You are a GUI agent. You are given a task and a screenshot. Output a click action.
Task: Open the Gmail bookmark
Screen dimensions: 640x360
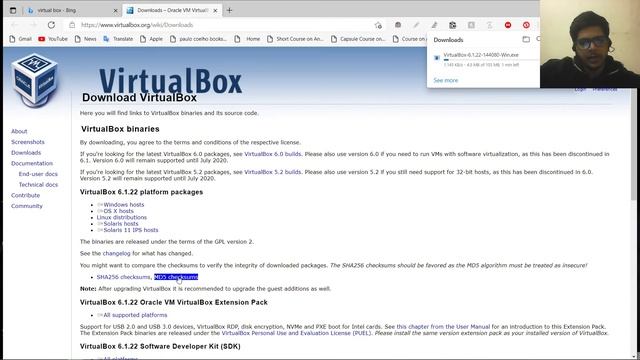tap(20, 39)
